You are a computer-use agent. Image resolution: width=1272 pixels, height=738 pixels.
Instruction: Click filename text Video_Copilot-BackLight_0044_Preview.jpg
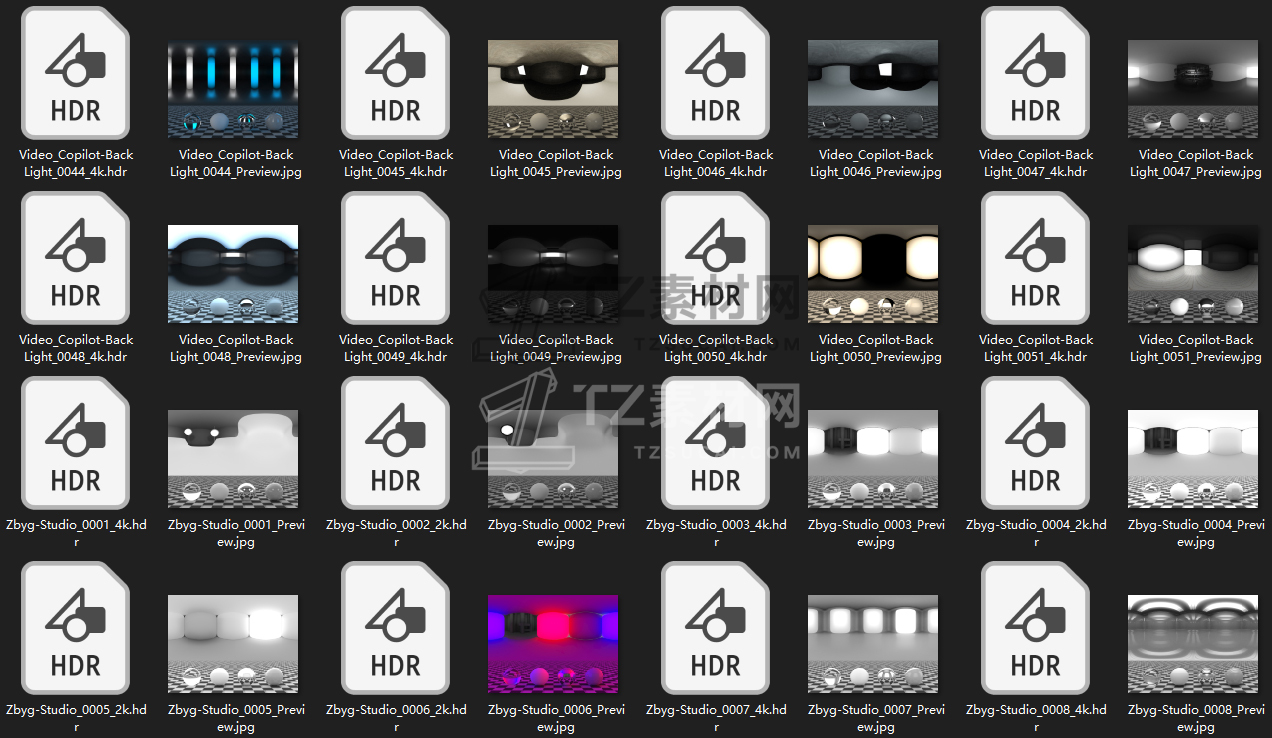(236, 163)
